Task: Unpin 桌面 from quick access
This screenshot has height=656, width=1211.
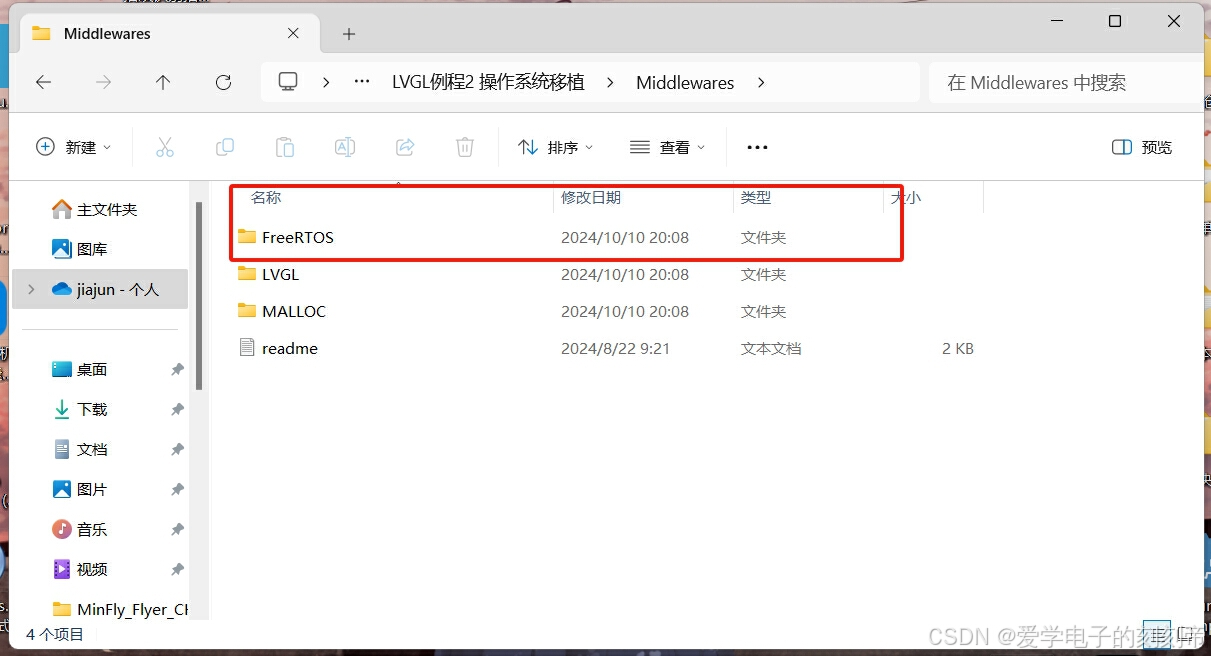Action: click(177, 369)
